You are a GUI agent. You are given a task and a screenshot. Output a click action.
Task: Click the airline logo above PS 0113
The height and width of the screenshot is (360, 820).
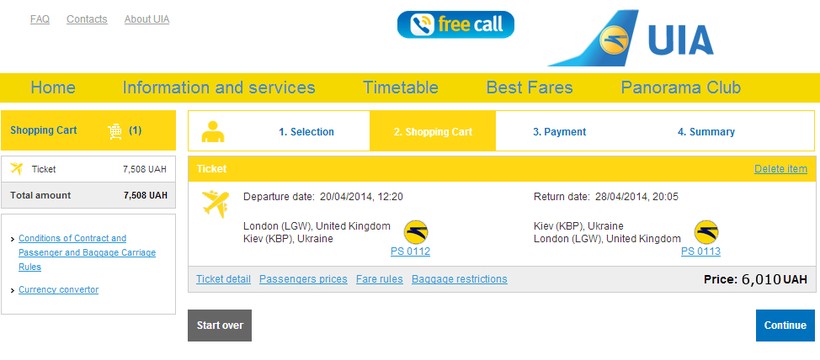tap(706, 232)
